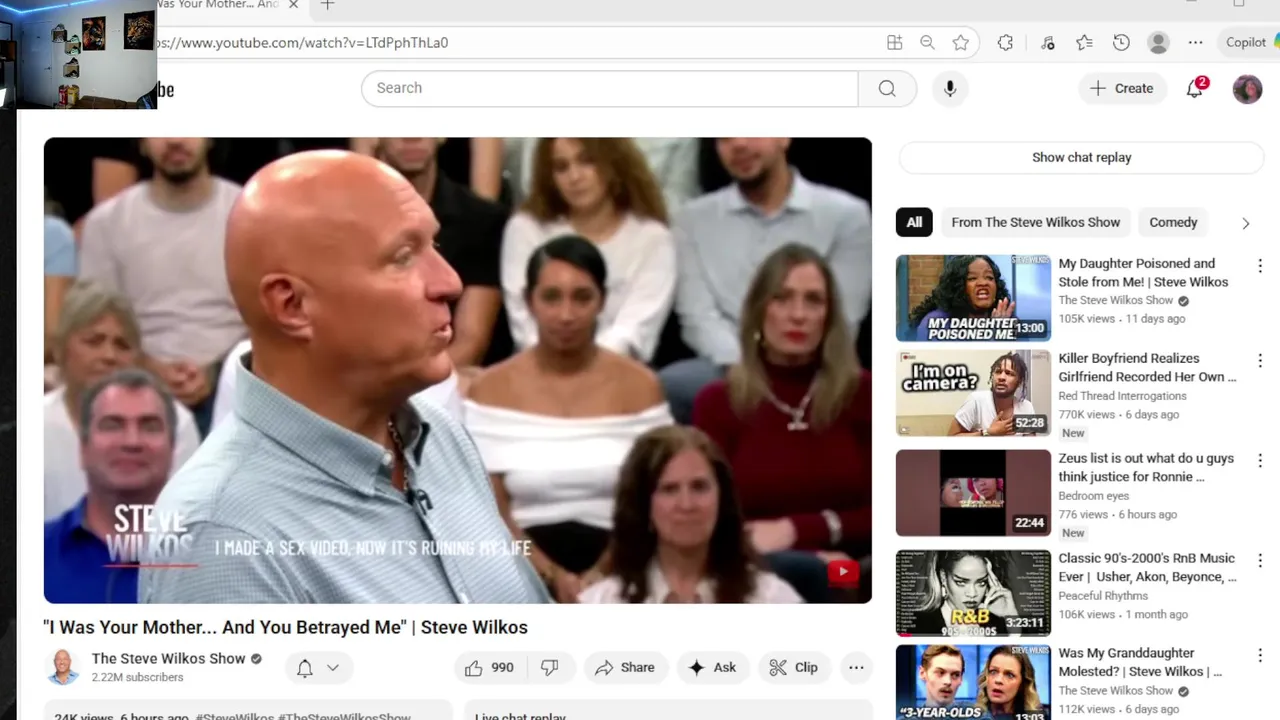
Task: Open The Steve Wilkos Show channel name
Action: point(168,658)
